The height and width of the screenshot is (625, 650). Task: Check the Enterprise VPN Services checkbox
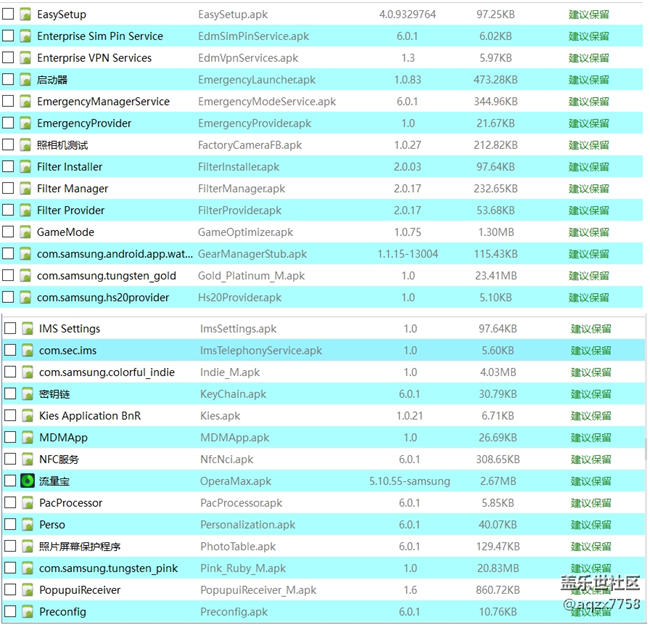(x=8, y=58)
